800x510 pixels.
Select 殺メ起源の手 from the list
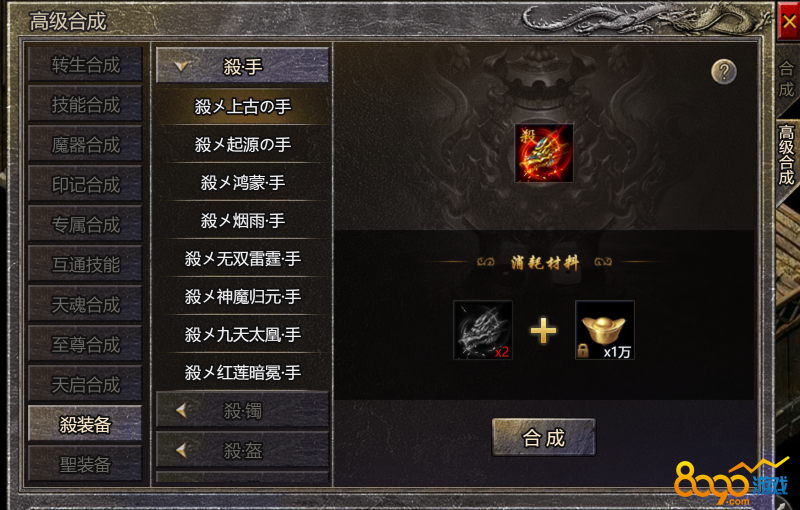[x=243, y=144]
